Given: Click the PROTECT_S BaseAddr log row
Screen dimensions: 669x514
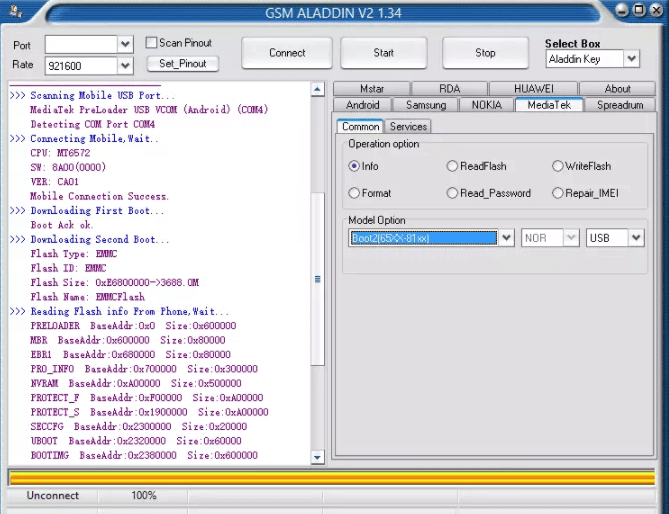Looking at the screenshot, I should pyautogui.click(x=149, y=412).
